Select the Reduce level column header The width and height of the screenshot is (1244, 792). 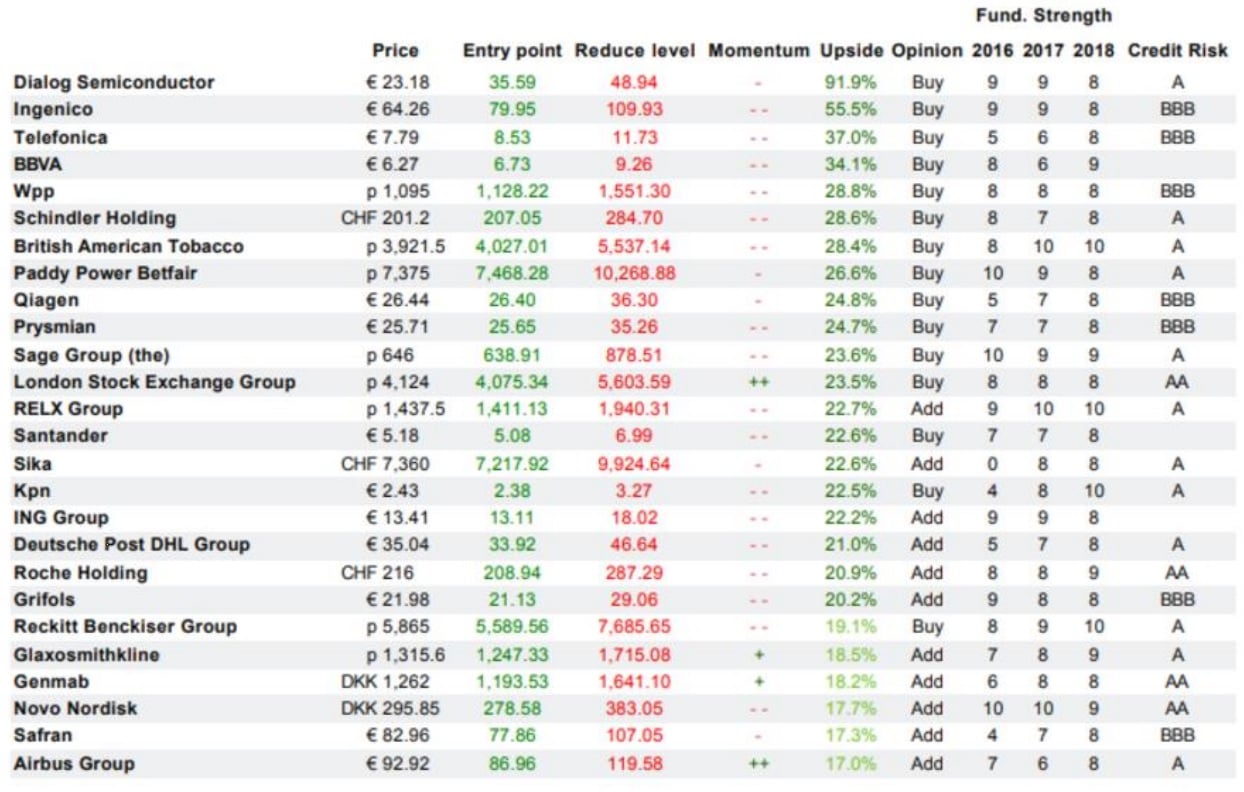pyautogui.click(x=634, y=51)
